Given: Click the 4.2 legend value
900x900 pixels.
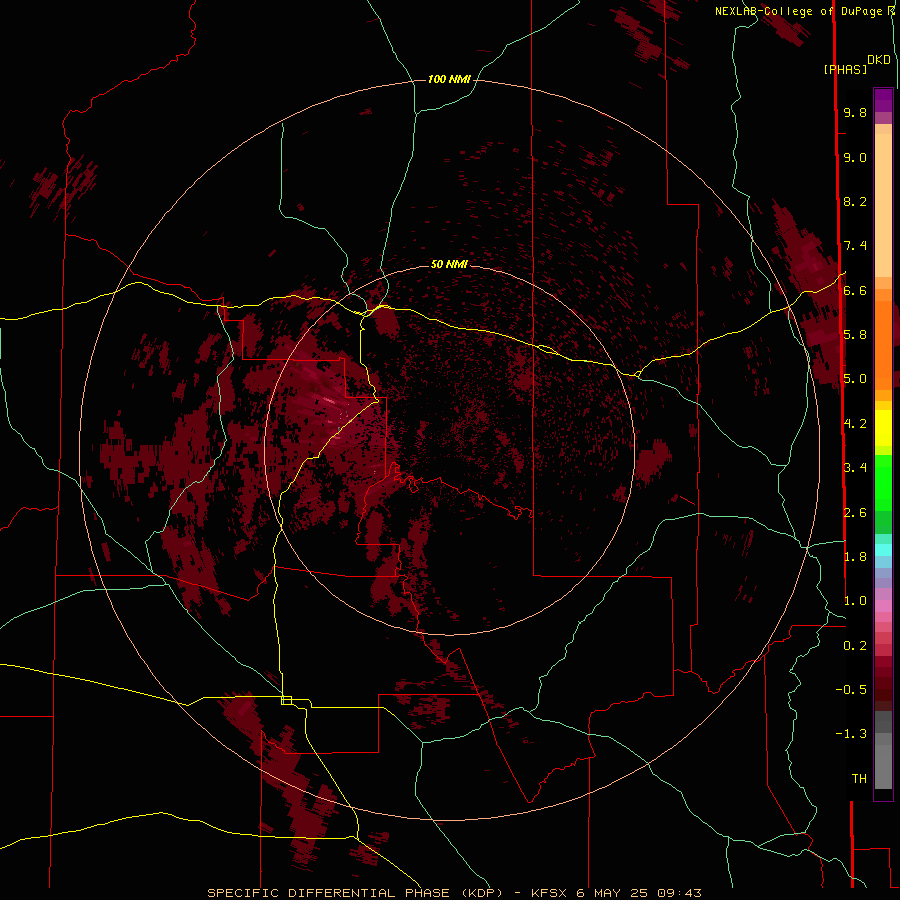Looking at the screenshot, I should point(855,424).
